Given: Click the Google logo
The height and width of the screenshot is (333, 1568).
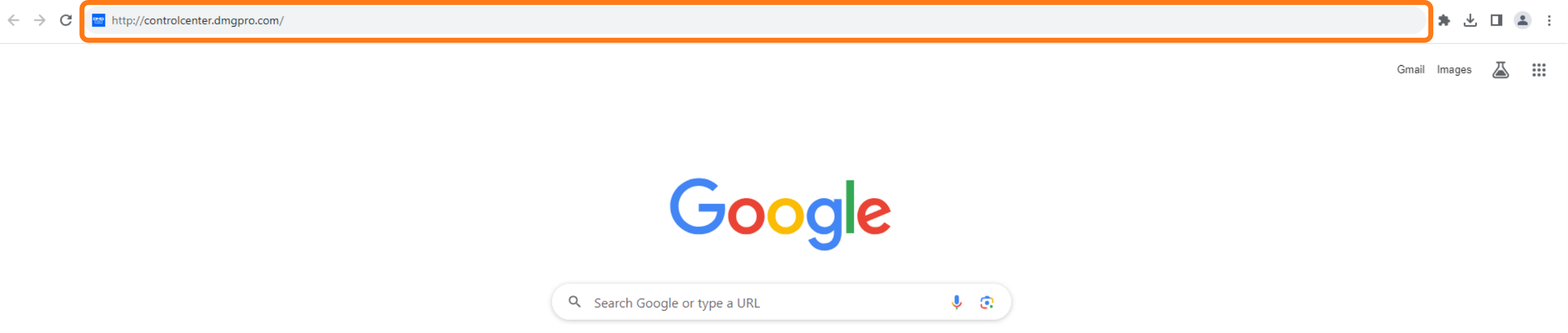Looking at the screenshot, I should pyautogui.click(x=780, y=214).
